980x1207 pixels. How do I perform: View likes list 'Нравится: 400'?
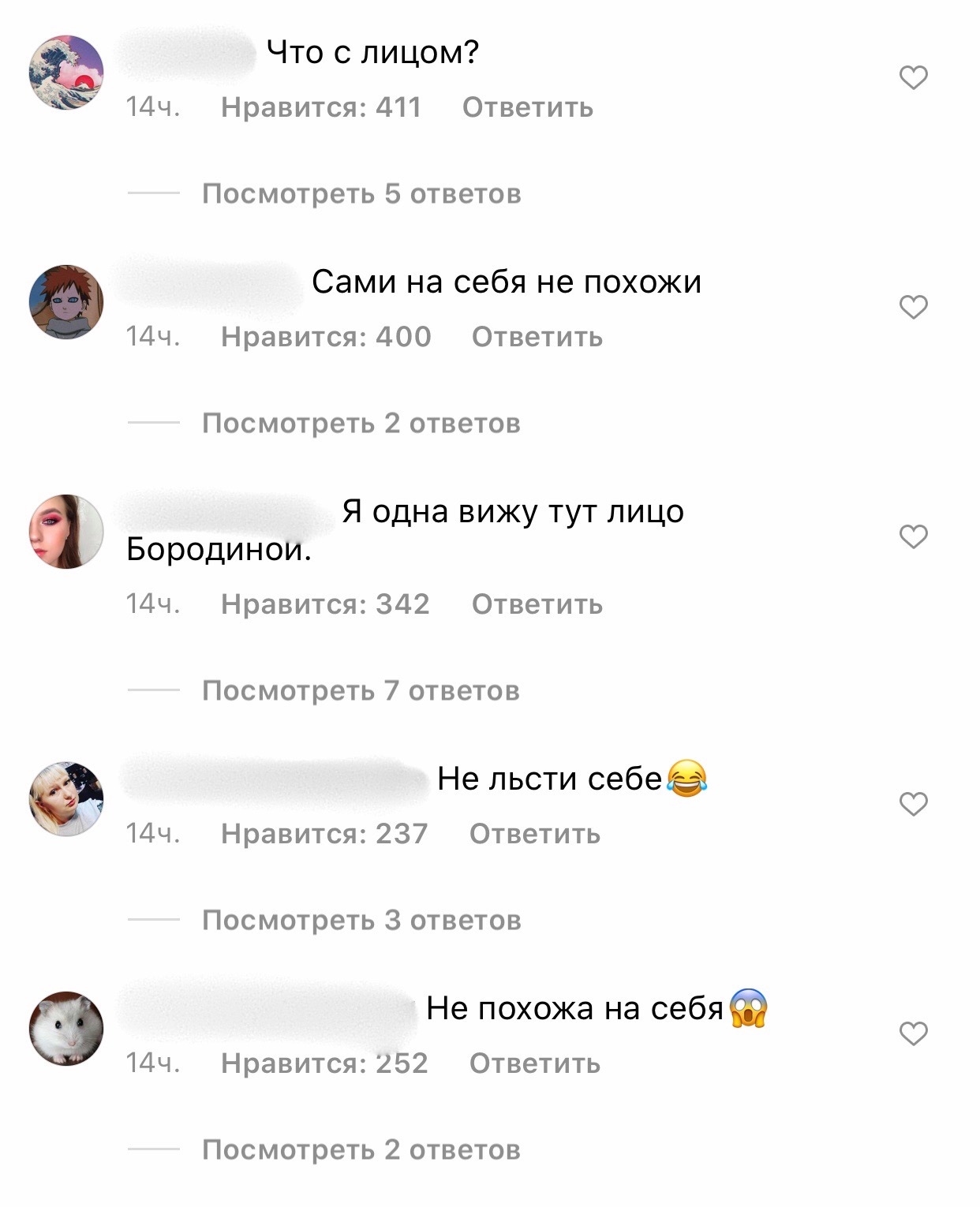[x=326, y=337]
